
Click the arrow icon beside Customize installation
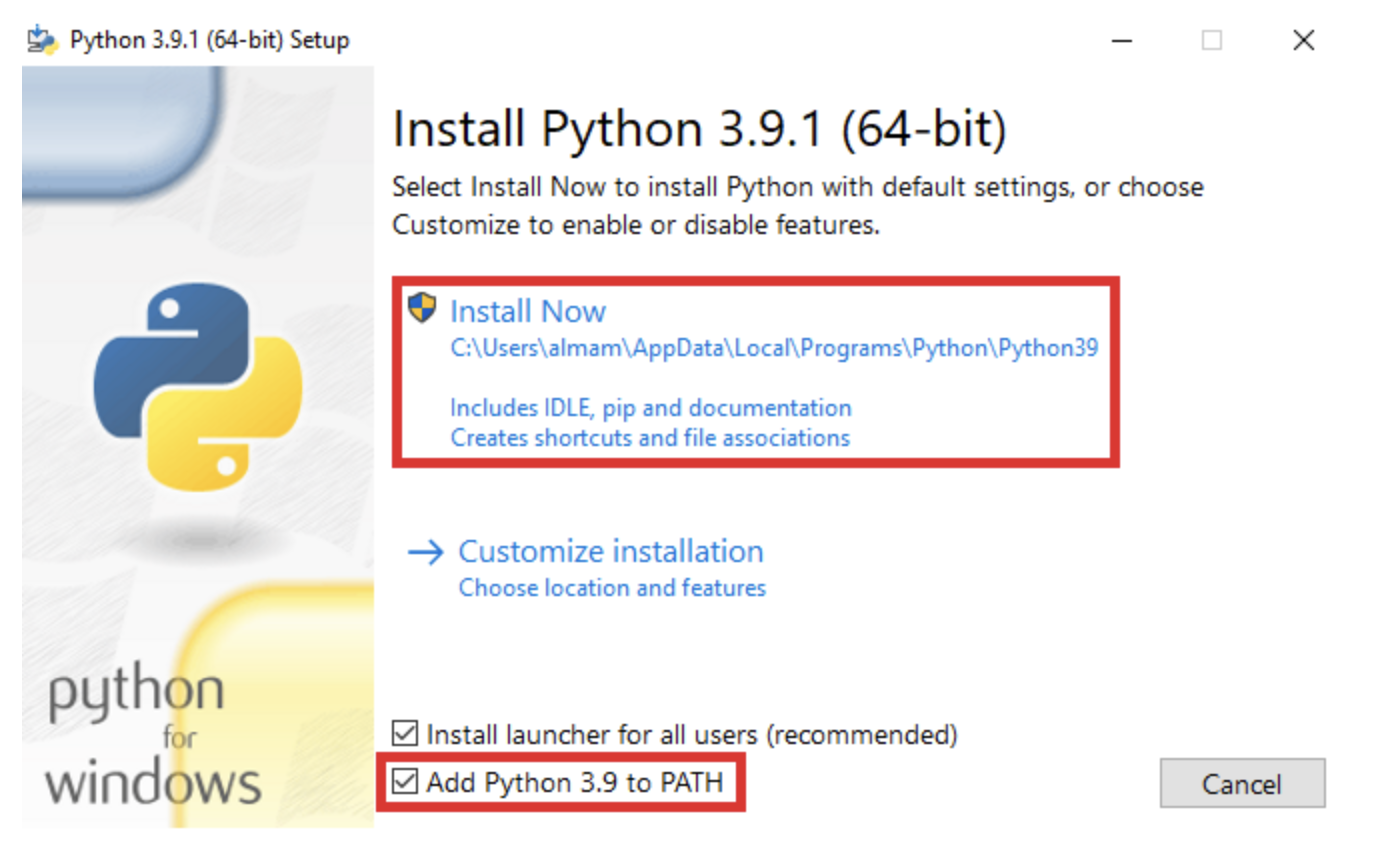click(426, 552)
